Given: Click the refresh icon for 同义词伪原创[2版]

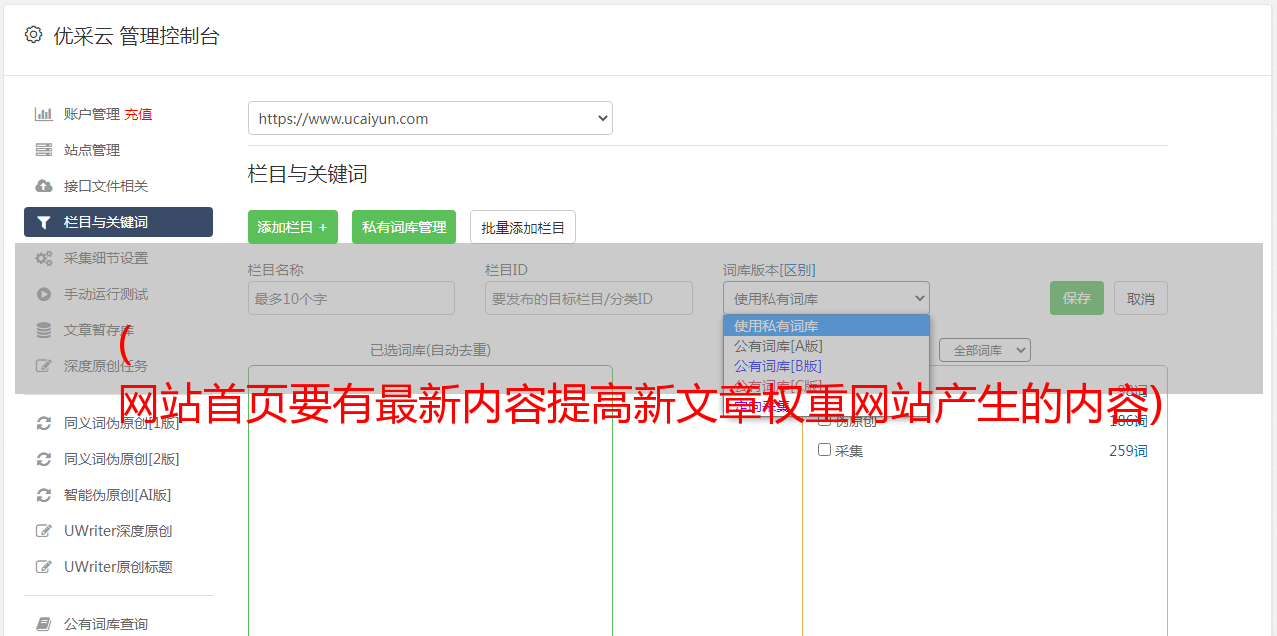Looking at the screenshot, I should (x=43, y=459).
